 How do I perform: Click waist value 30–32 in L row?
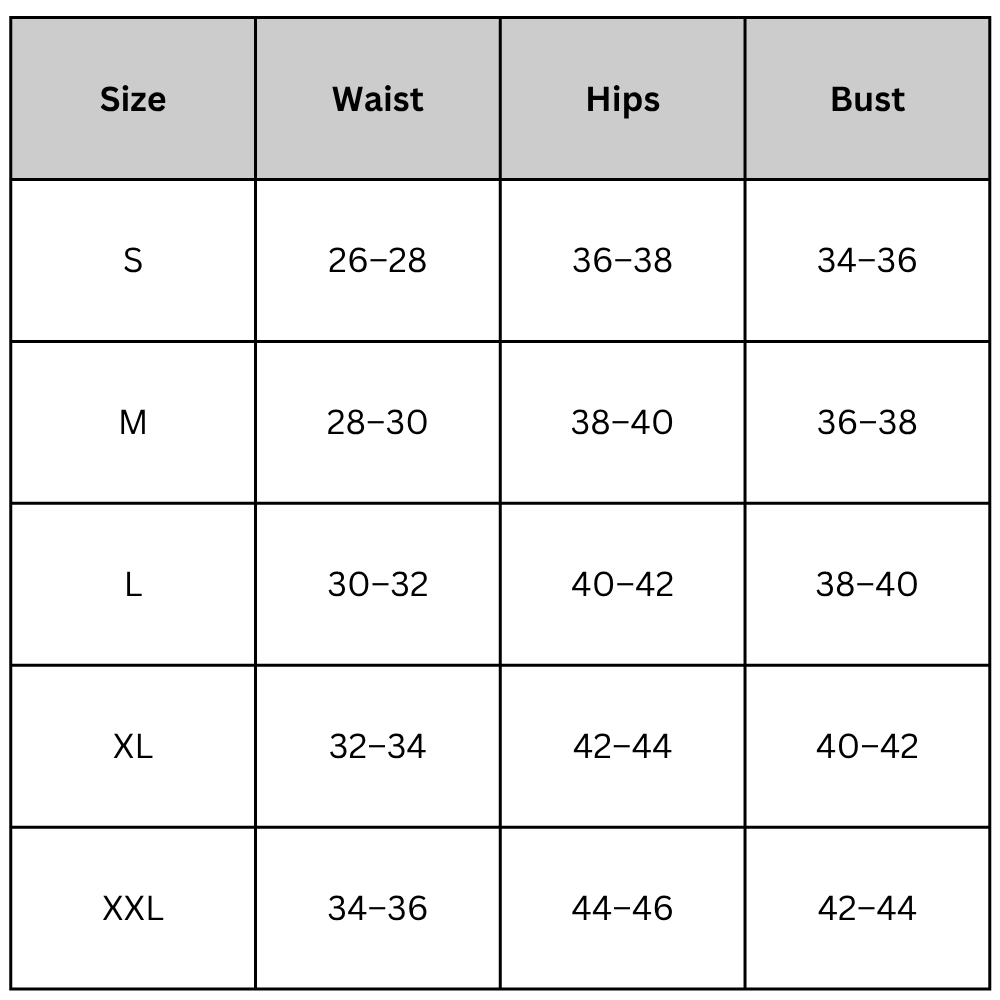tap(377, 585)
